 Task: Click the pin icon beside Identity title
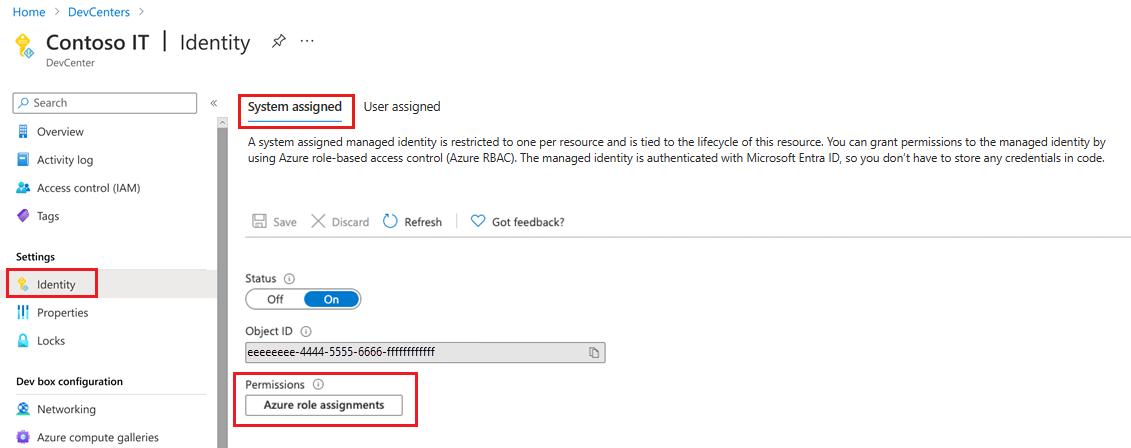pyautogui.click(x=279, y=42)
